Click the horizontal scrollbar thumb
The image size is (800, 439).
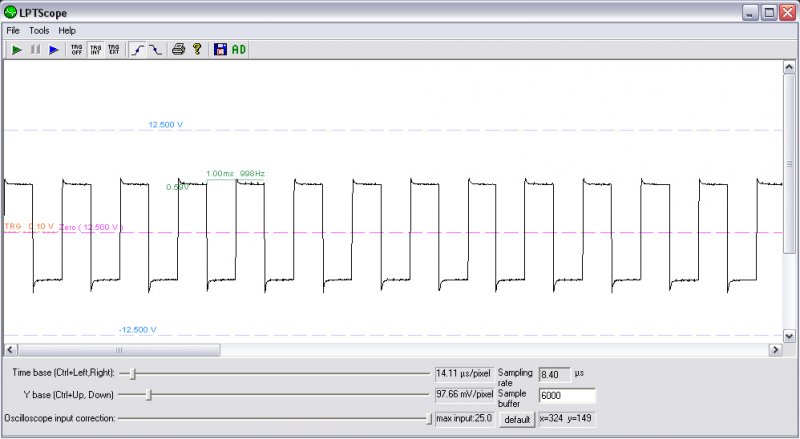click(119, 350)
